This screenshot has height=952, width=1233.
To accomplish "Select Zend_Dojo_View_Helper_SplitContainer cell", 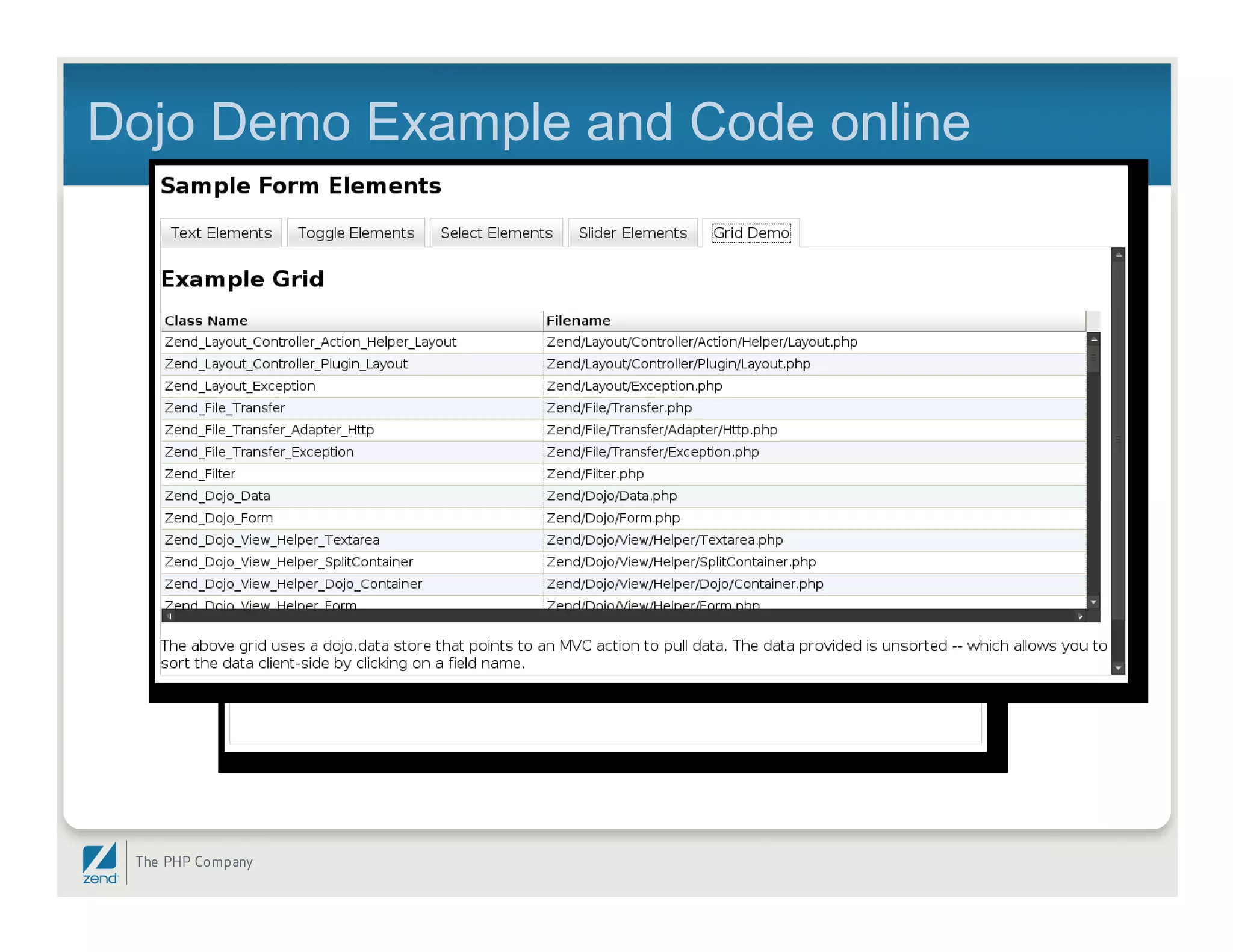I will (352, 561).
